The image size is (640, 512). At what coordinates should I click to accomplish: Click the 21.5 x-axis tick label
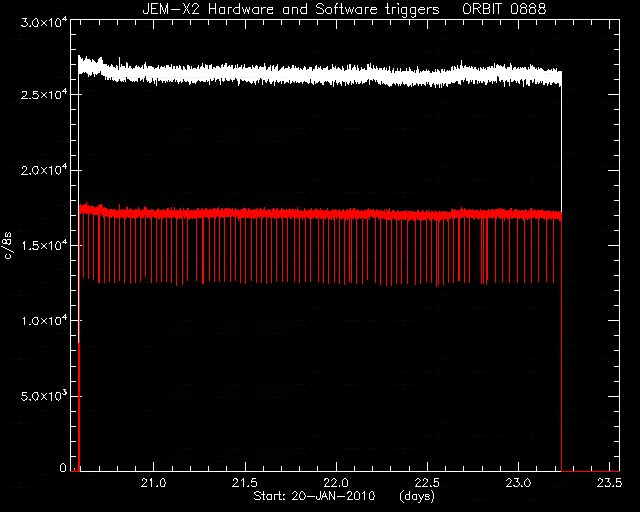(245, 483)
